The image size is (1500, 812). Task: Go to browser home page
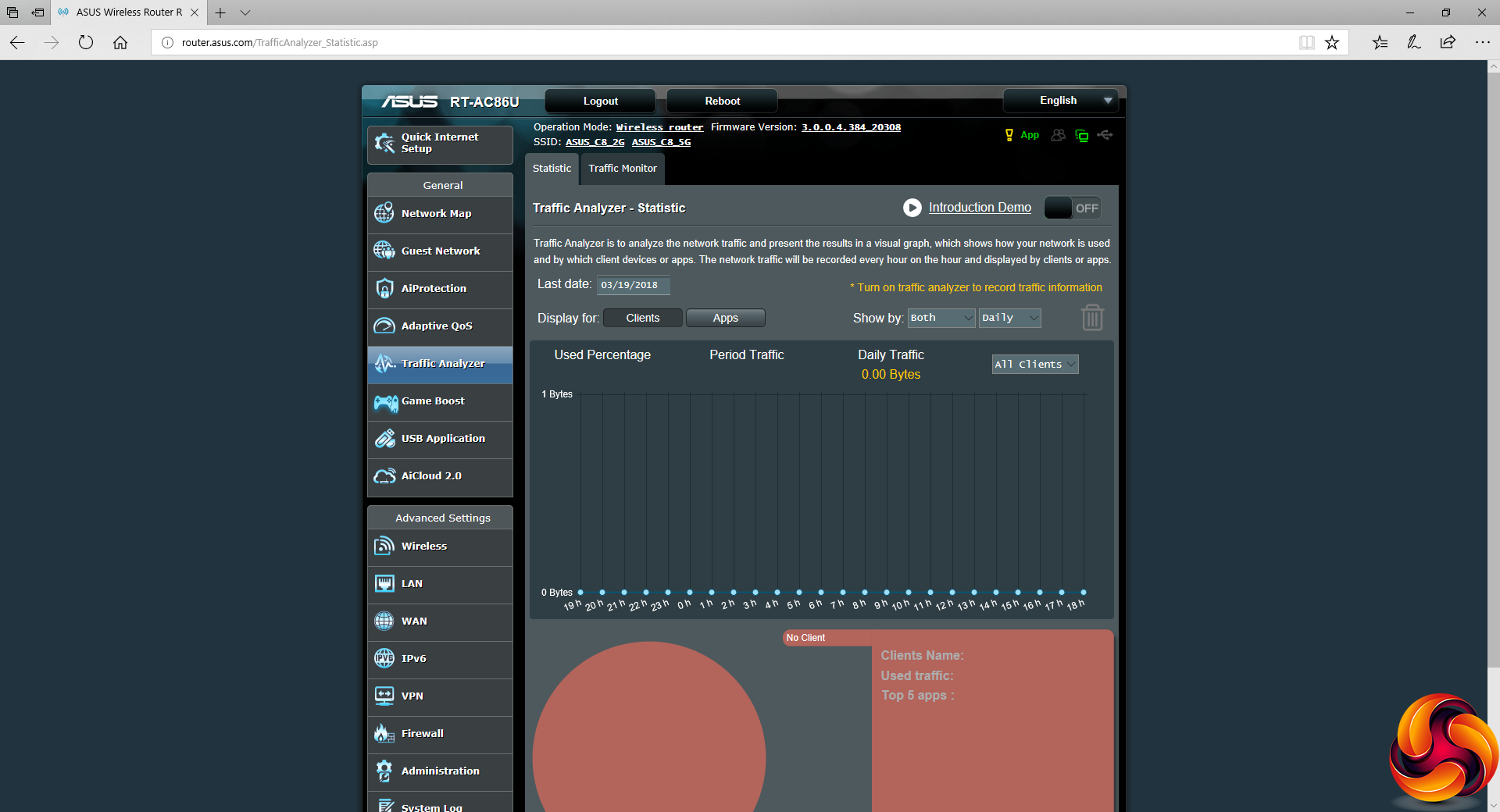120,42
